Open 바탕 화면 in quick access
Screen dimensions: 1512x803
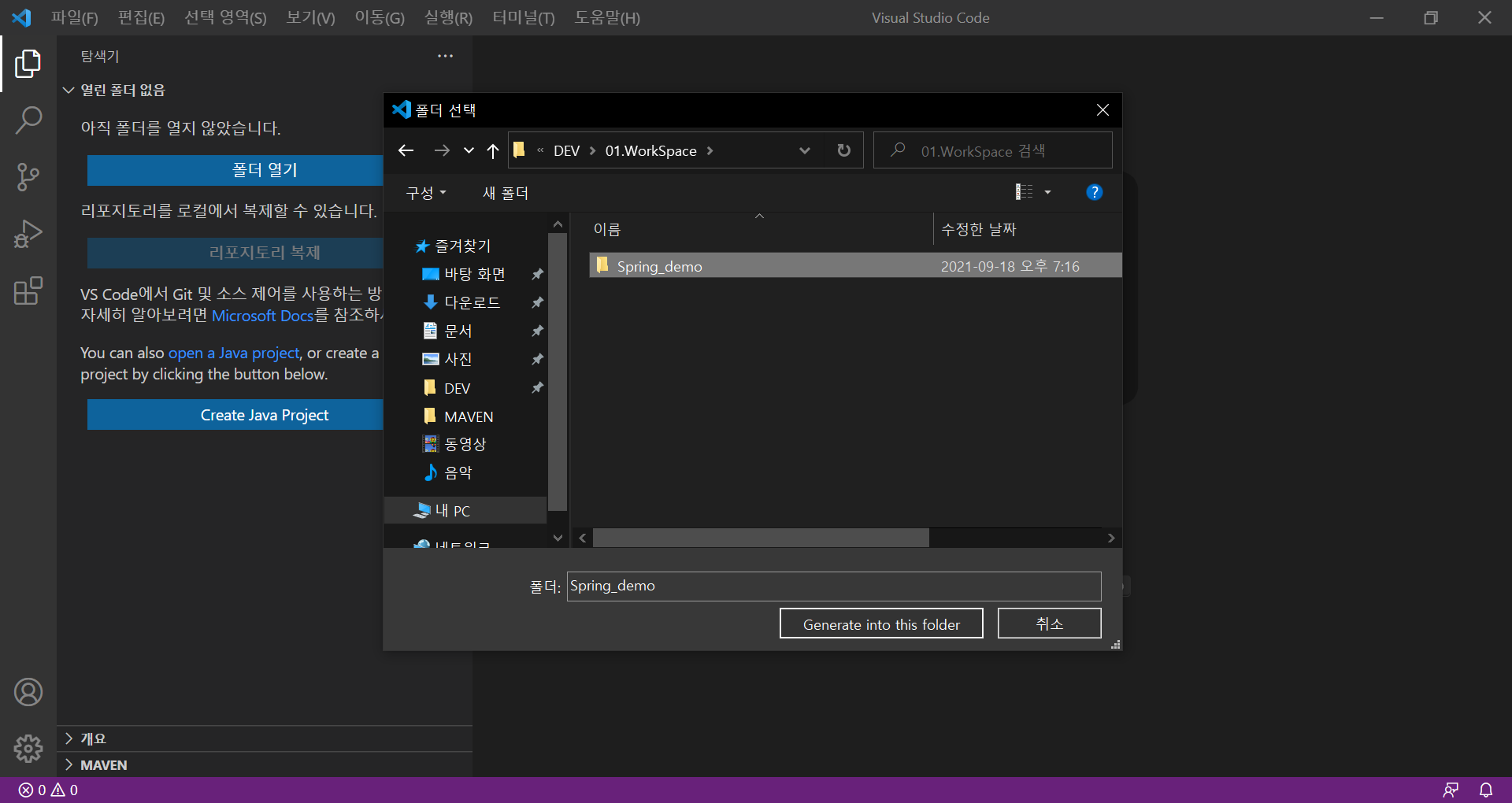click(x=474, y=274)
